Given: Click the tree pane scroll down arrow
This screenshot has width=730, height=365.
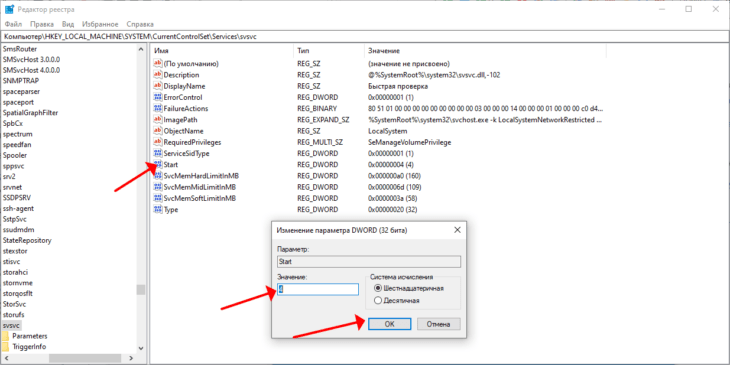Looking at the screenshot, I should coord(141,348).
